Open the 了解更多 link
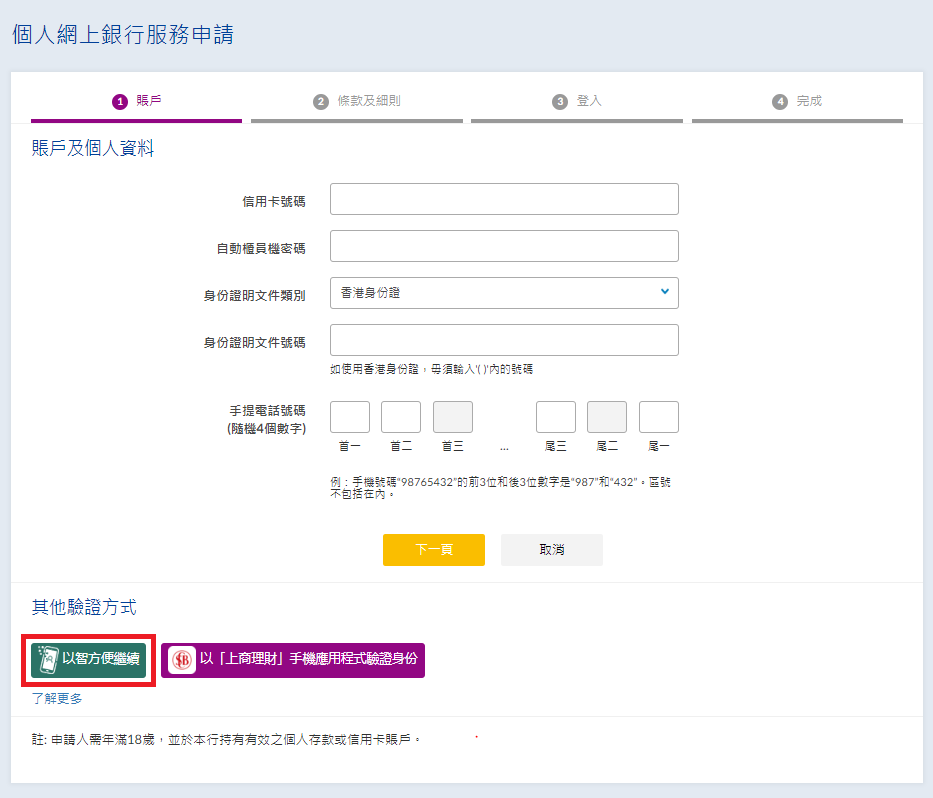The height and width of the screenshot is (798, 933). 57,699
